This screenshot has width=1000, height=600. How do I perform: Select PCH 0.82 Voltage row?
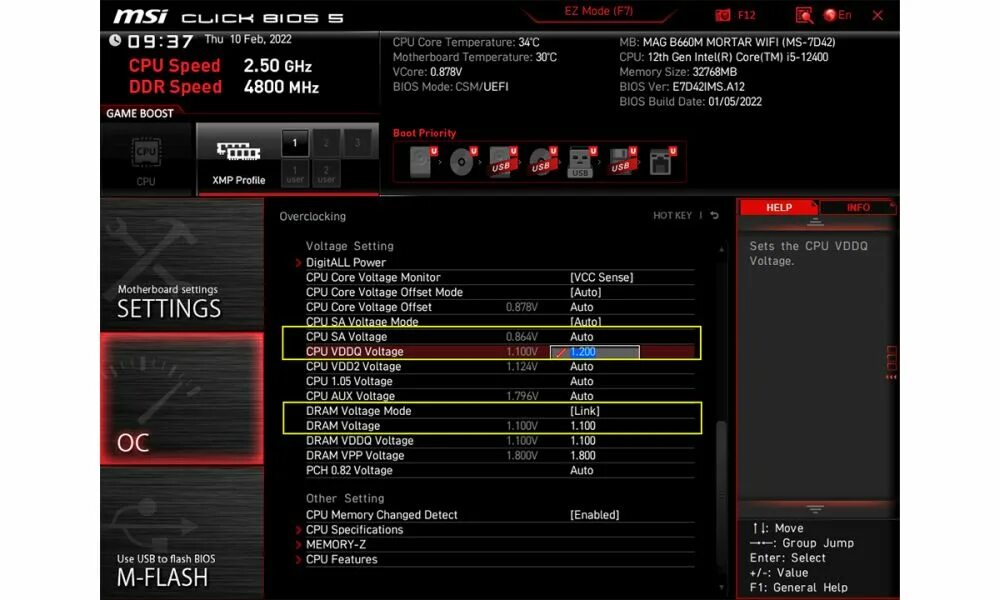tap(500, 471)
